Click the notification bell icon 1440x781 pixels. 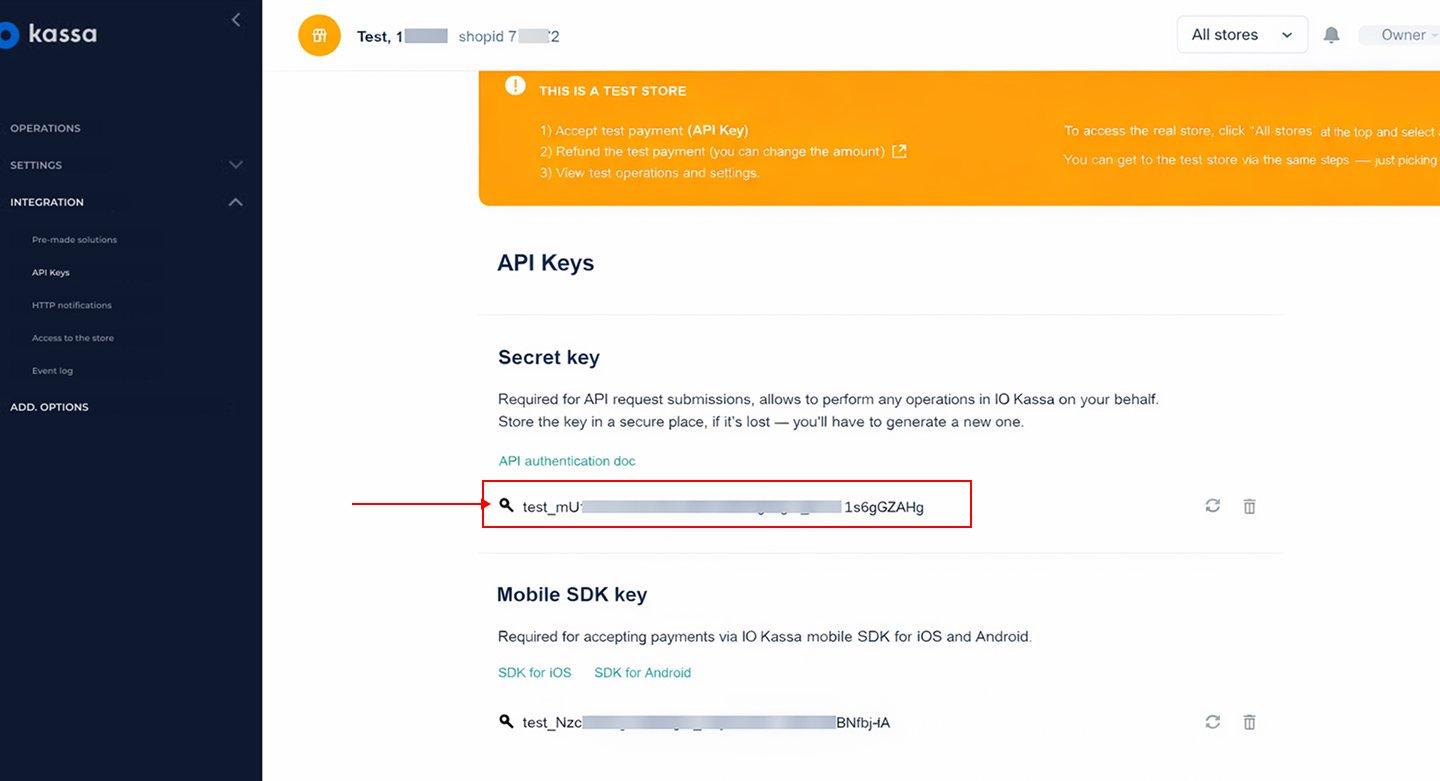[1331, 35]
